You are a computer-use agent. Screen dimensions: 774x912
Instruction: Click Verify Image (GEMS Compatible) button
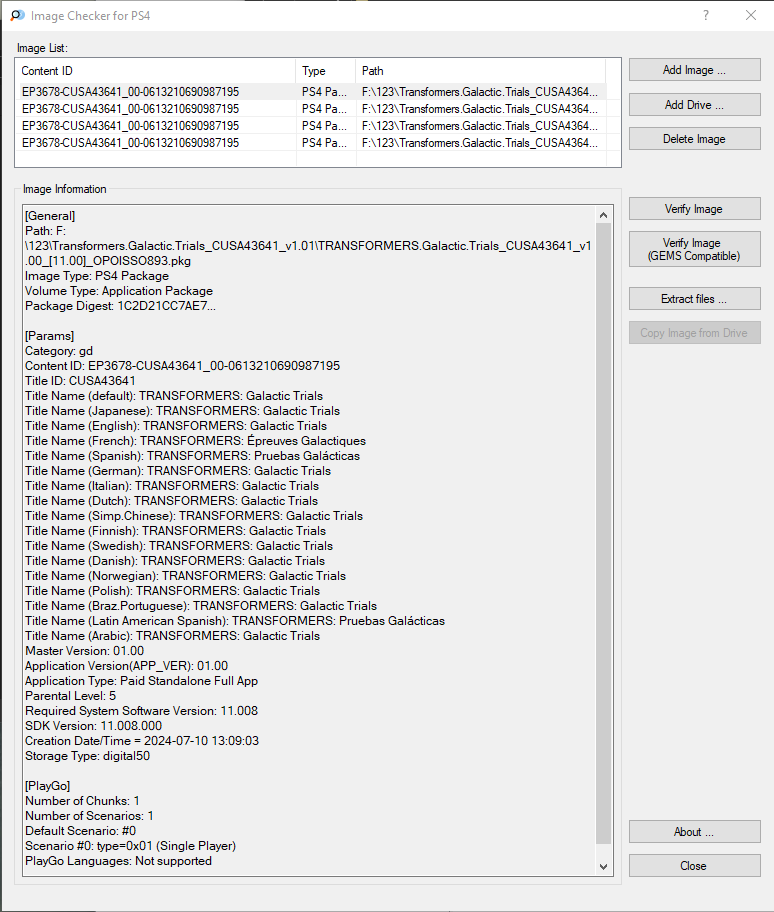point(694,250)
